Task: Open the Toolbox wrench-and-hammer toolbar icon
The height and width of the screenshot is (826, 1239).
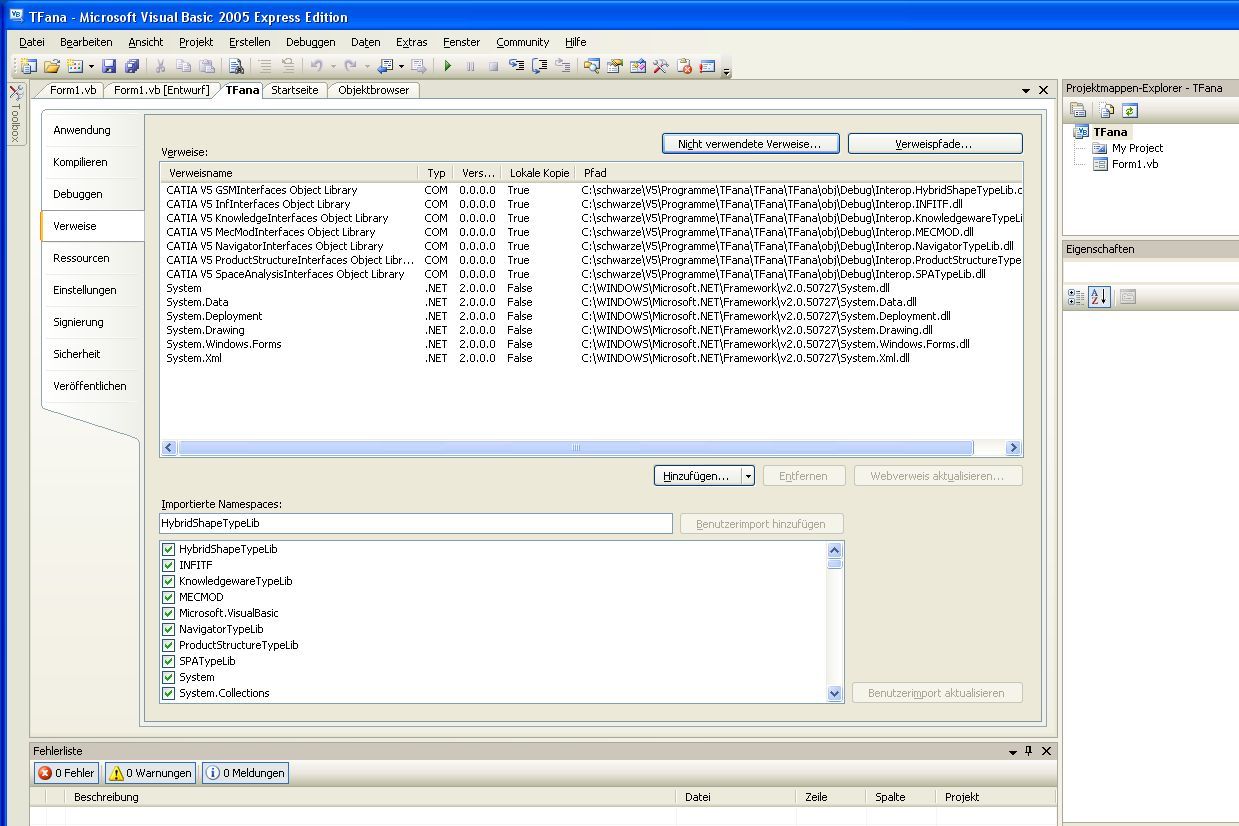Action: pyautogui.click(x=660, y=67)
